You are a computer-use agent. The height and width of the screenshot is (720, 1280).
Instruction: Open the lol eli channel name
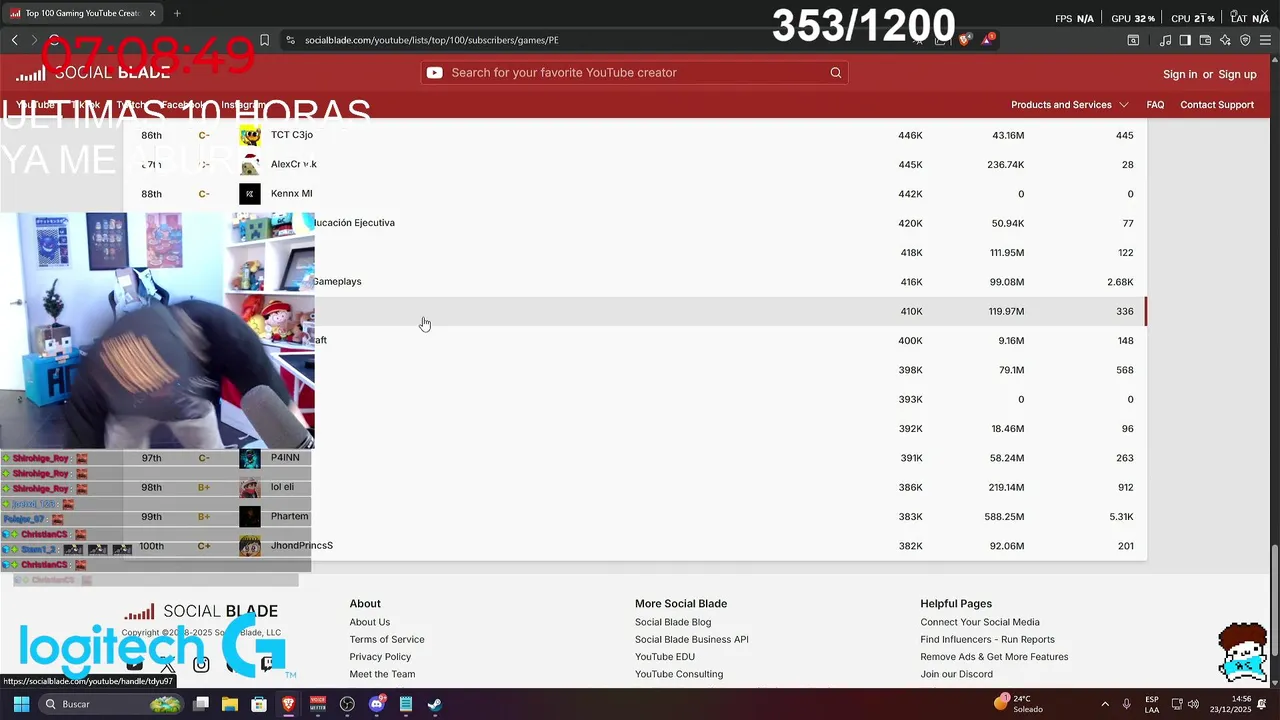pos(282,487)
